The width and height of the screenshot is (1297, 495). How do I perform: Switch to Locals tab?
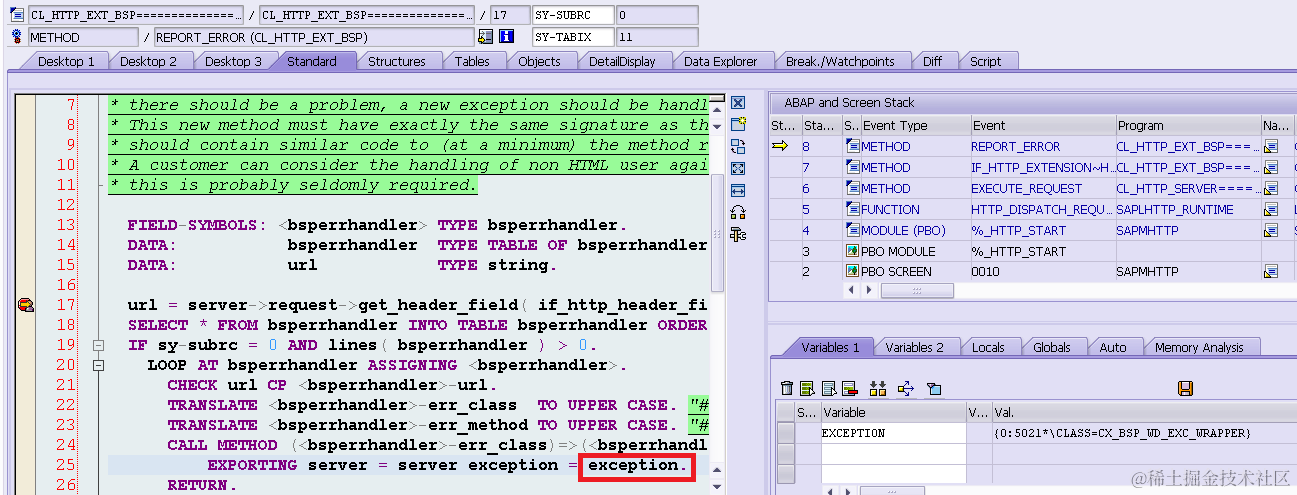(x=988, y=347)
